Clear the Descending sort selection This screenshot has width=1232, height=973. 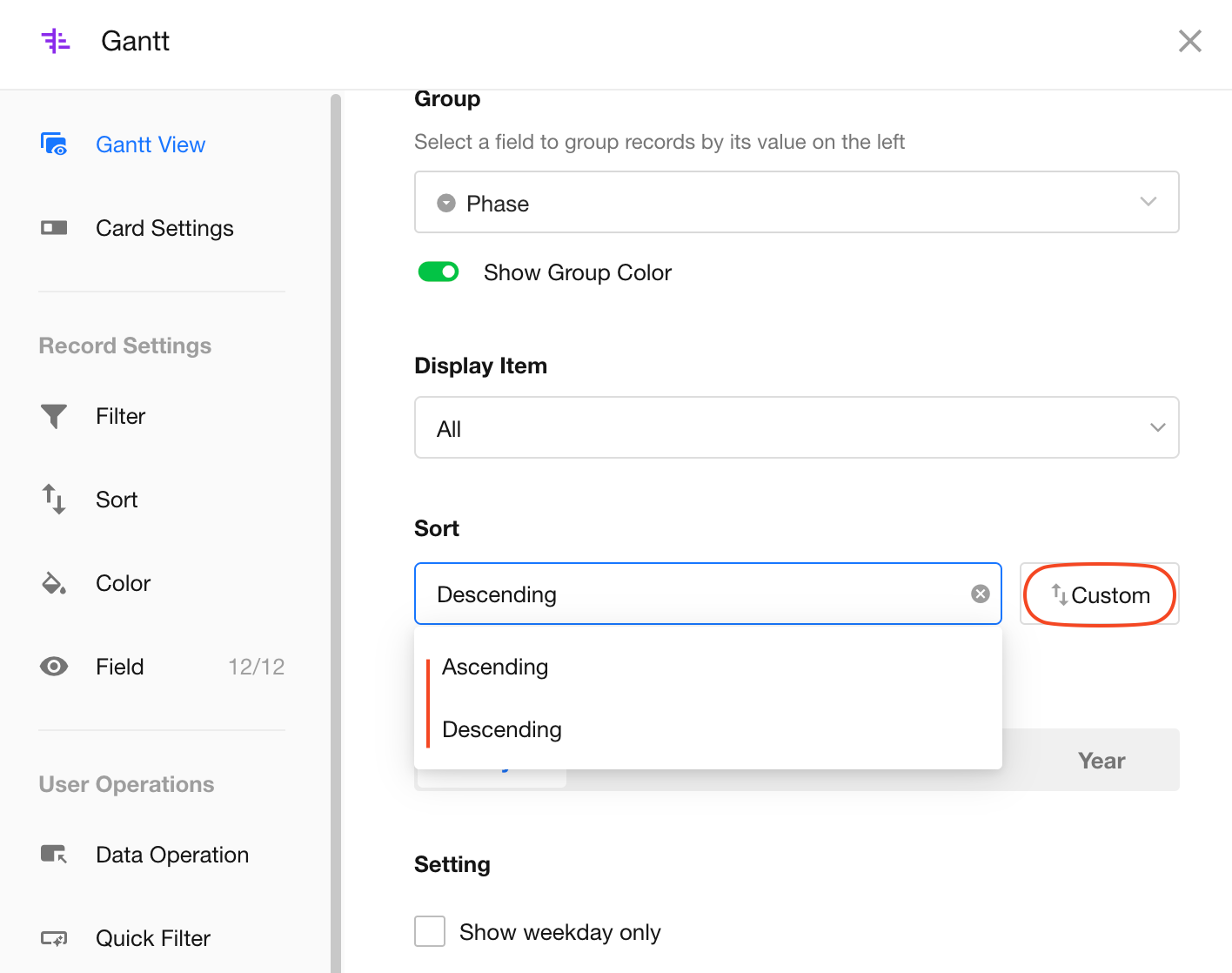(981, 594)
